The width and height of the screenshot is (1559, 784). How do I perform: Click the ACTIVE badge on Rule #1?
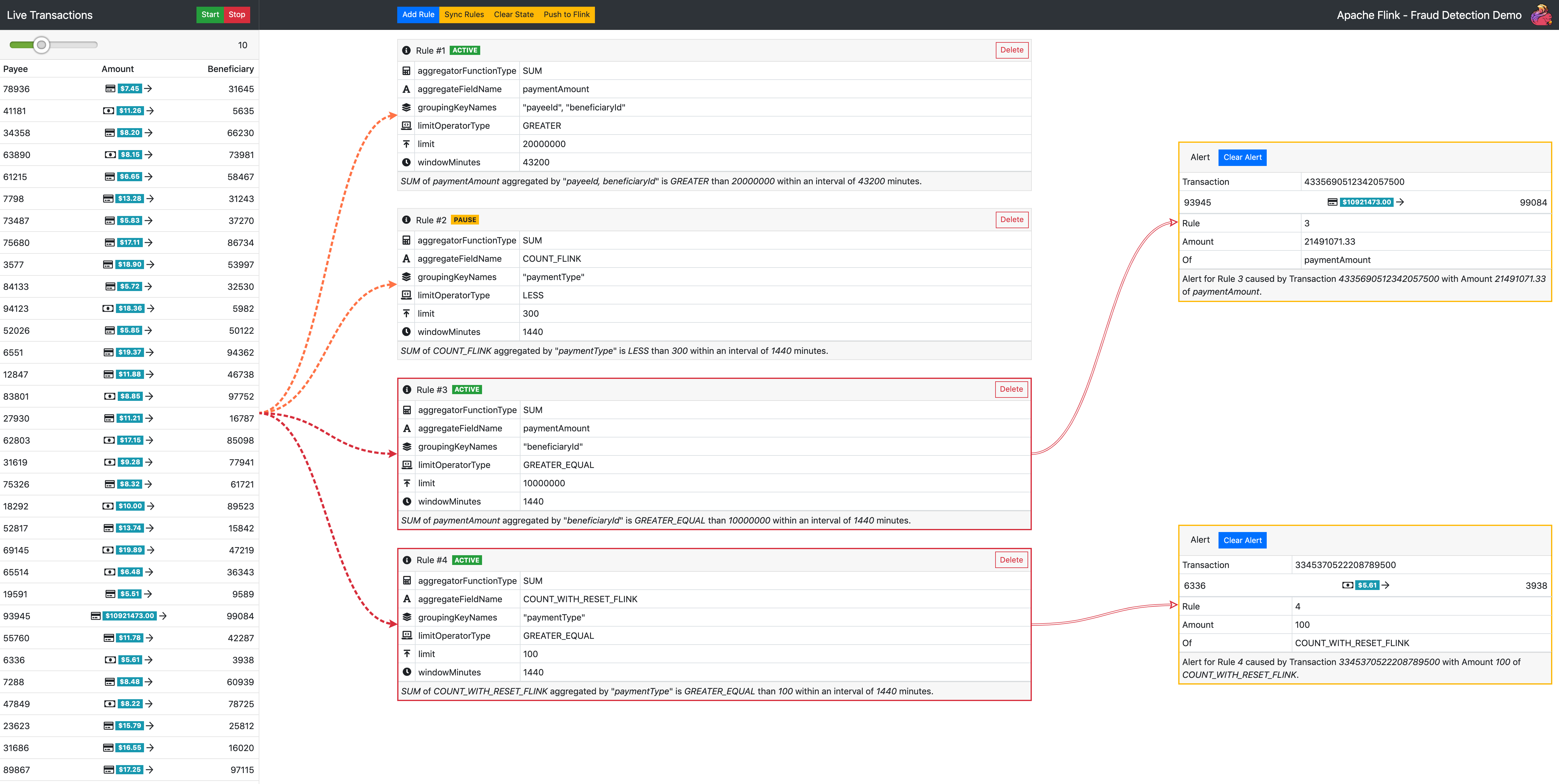[465, 50]
